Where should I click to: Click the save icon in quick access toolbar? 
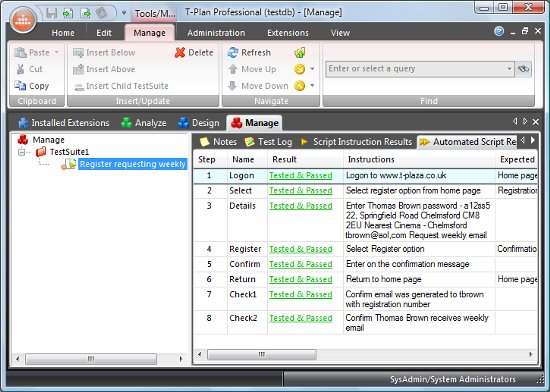[x=51, y=13]
